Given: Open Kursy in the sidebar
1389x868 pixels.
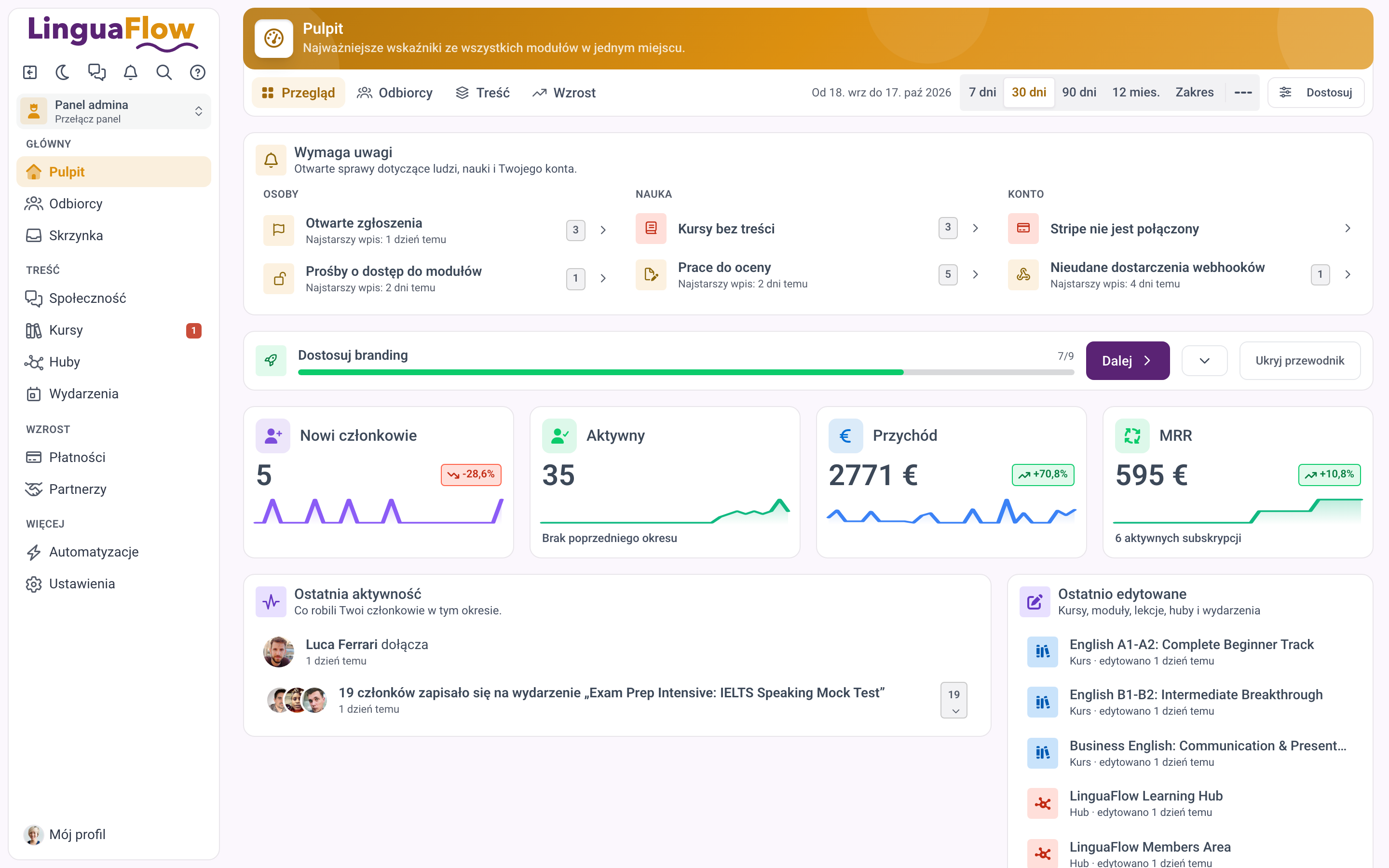Looking at the screenshot, I should [x=114, y=330].
